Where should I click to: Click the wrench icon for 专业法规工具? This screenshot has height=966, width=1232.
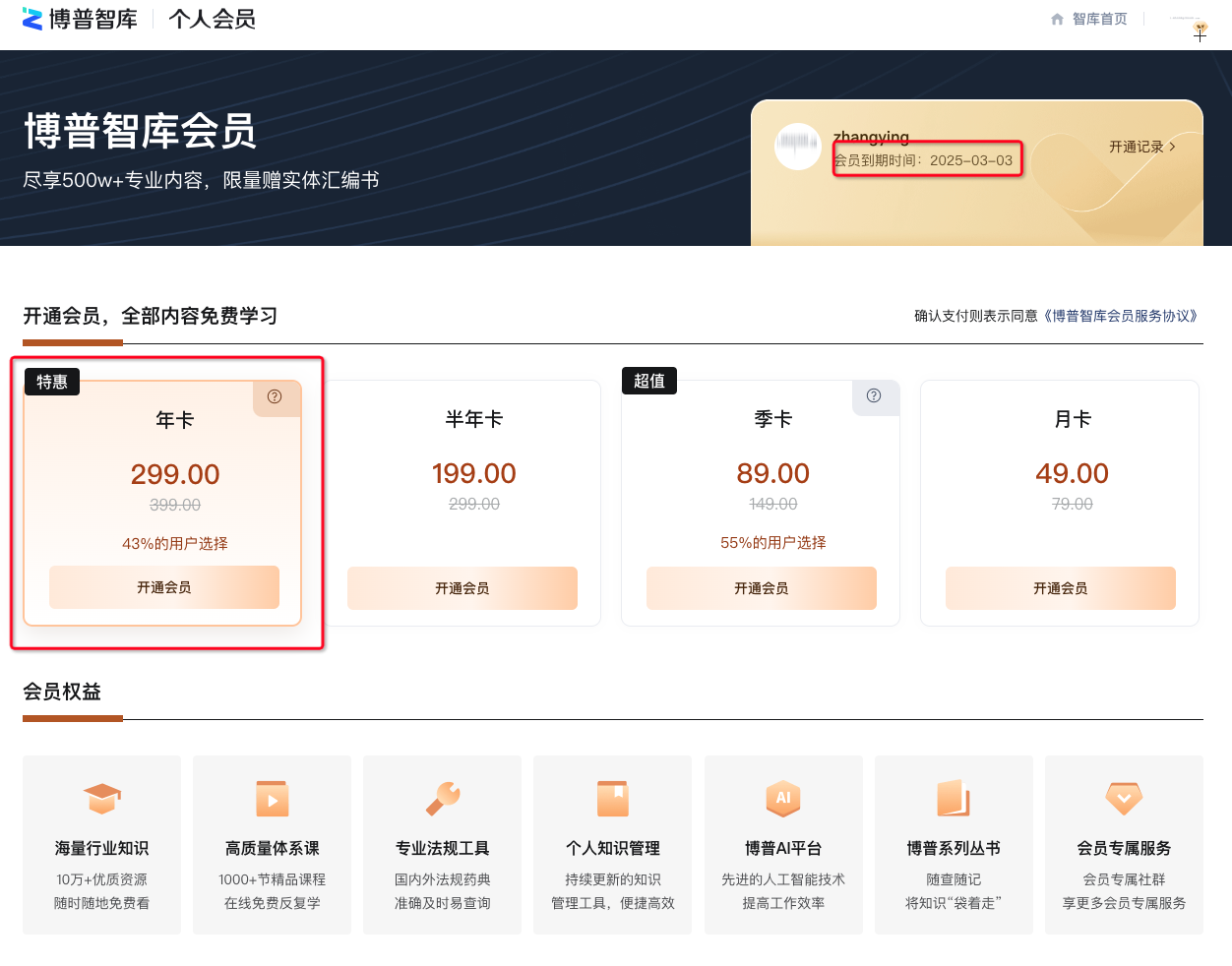443,798
